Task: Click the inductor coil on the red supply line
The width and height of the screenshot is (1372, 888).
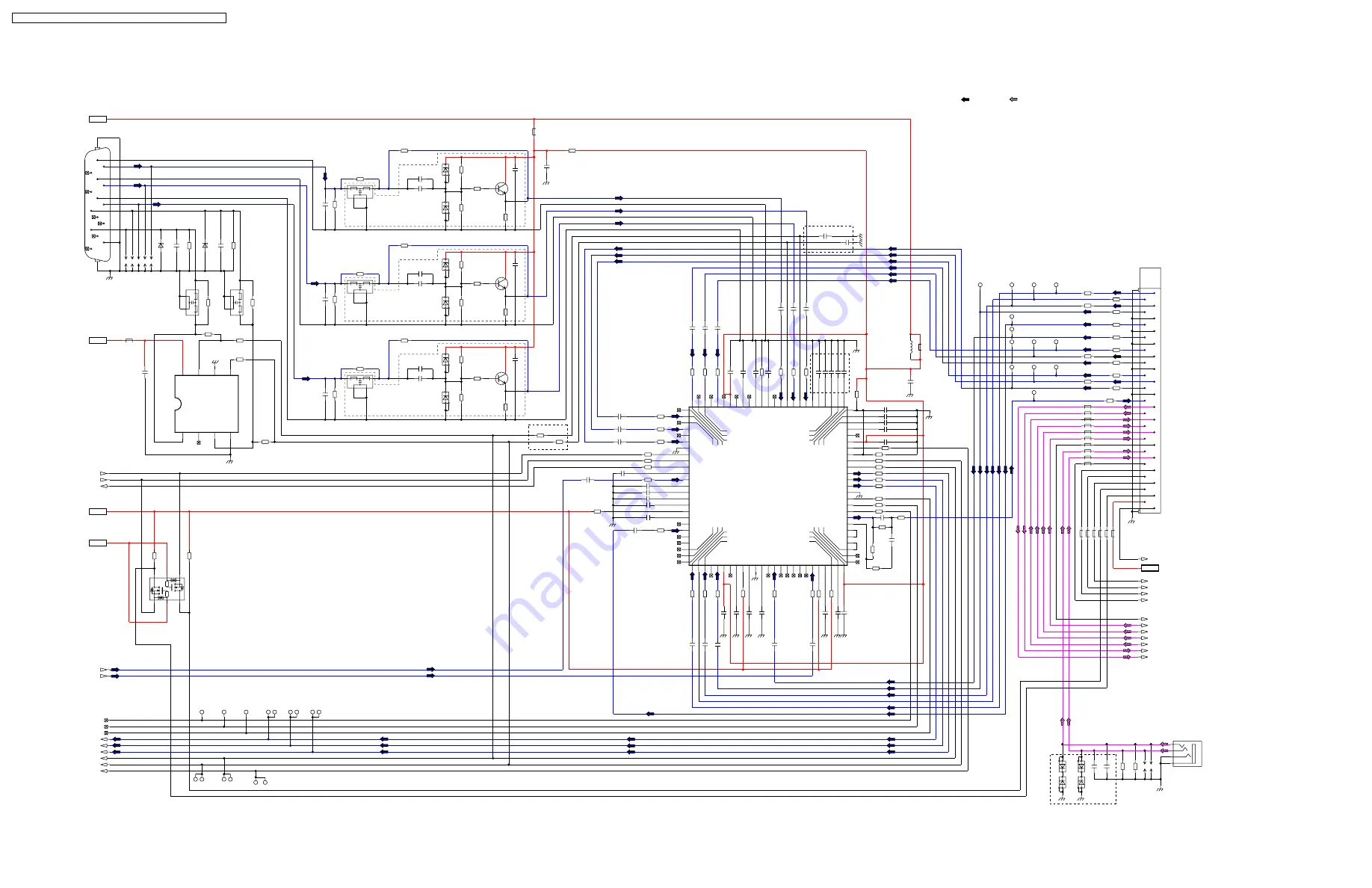Action: (911, 347)
